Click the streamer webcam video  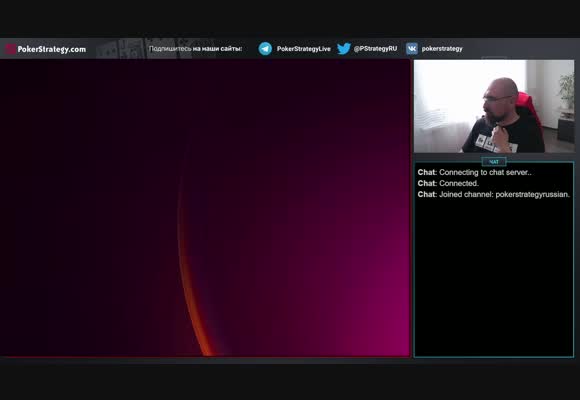(x=494, y=106)
